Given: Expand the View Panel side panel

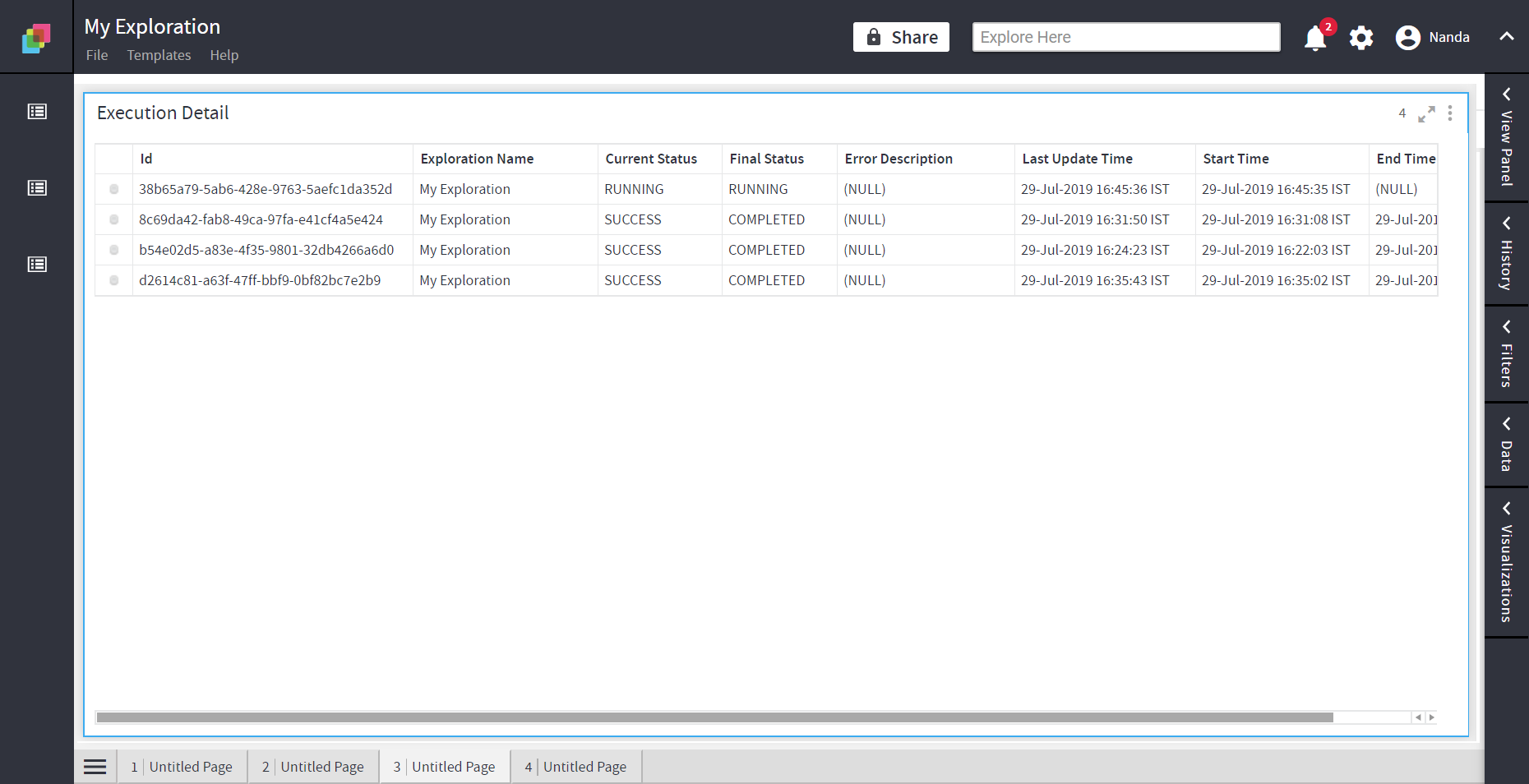Looking at the screenshot, I should [x=1506, y=138].
